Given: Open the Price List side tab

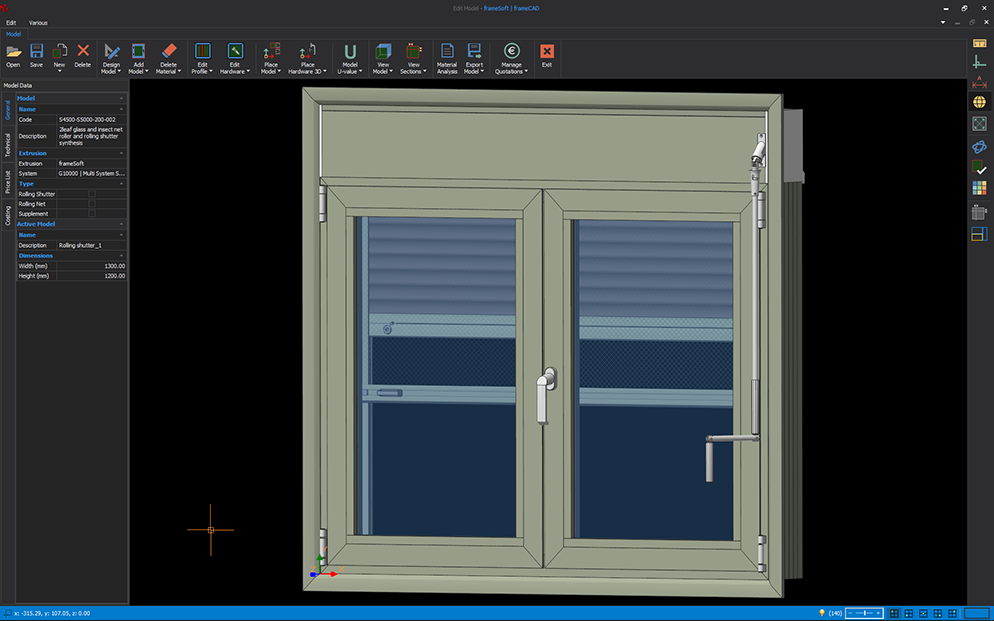Looking at the screenshot, I should [x=8, y=182].
